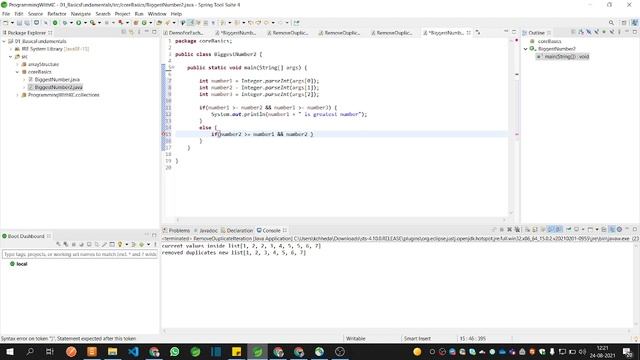Screen dimensions: 640x360
Task: Fold the main method at line 5
Action: (x=173, y=67)
